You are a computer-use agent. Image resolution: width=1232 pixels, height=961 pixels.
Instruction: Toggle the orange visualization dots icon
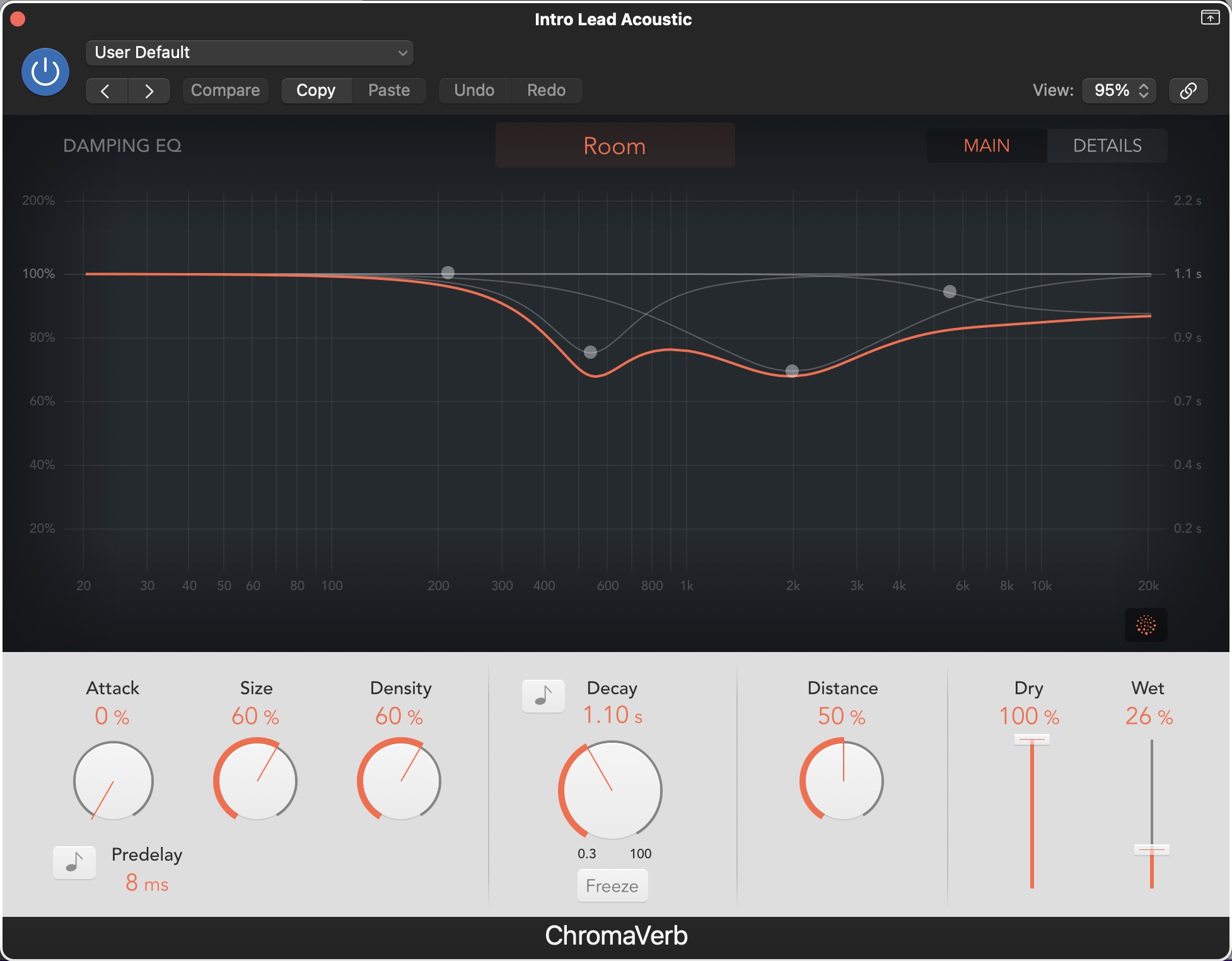pyautogui.click(x=1146, y=625)
